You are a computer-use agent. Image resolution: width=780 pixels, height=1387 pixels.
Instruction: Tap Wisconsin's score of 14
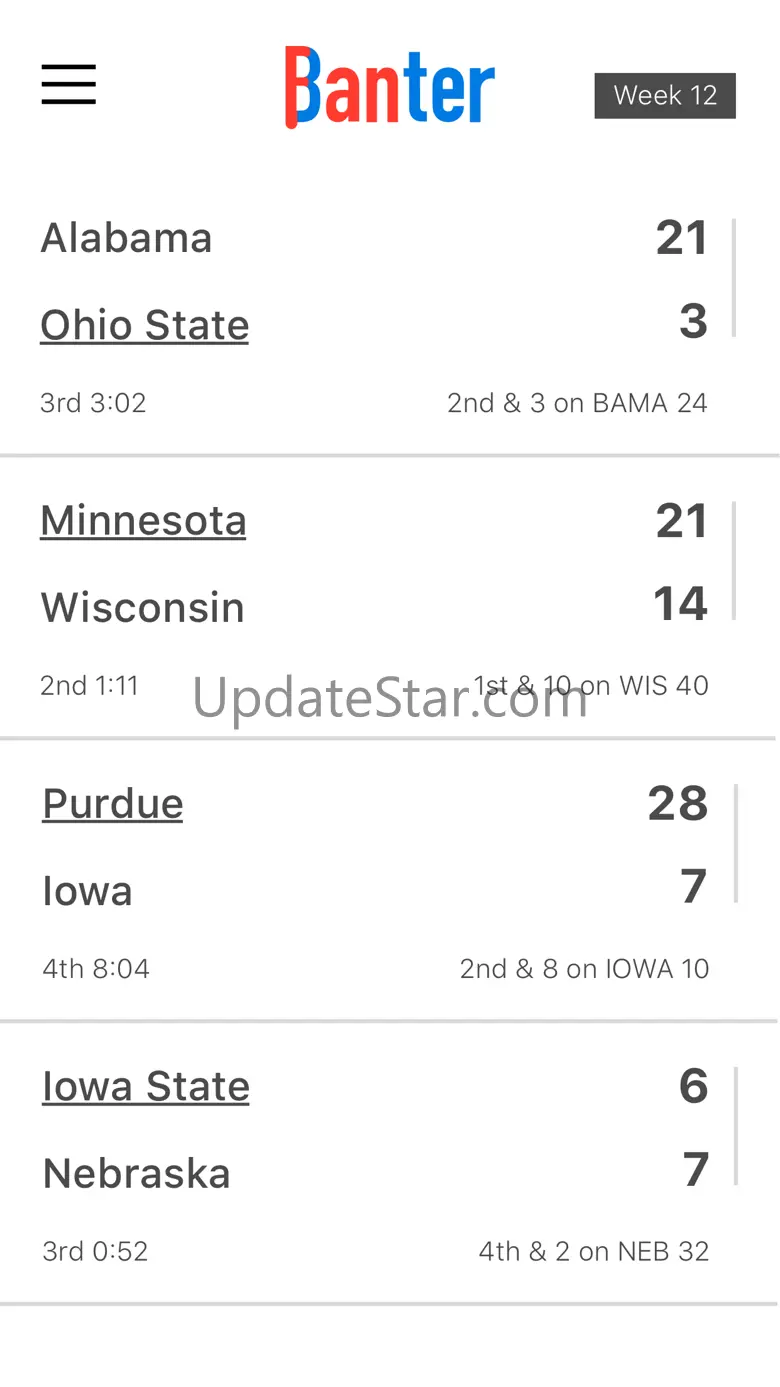(681, 604)
